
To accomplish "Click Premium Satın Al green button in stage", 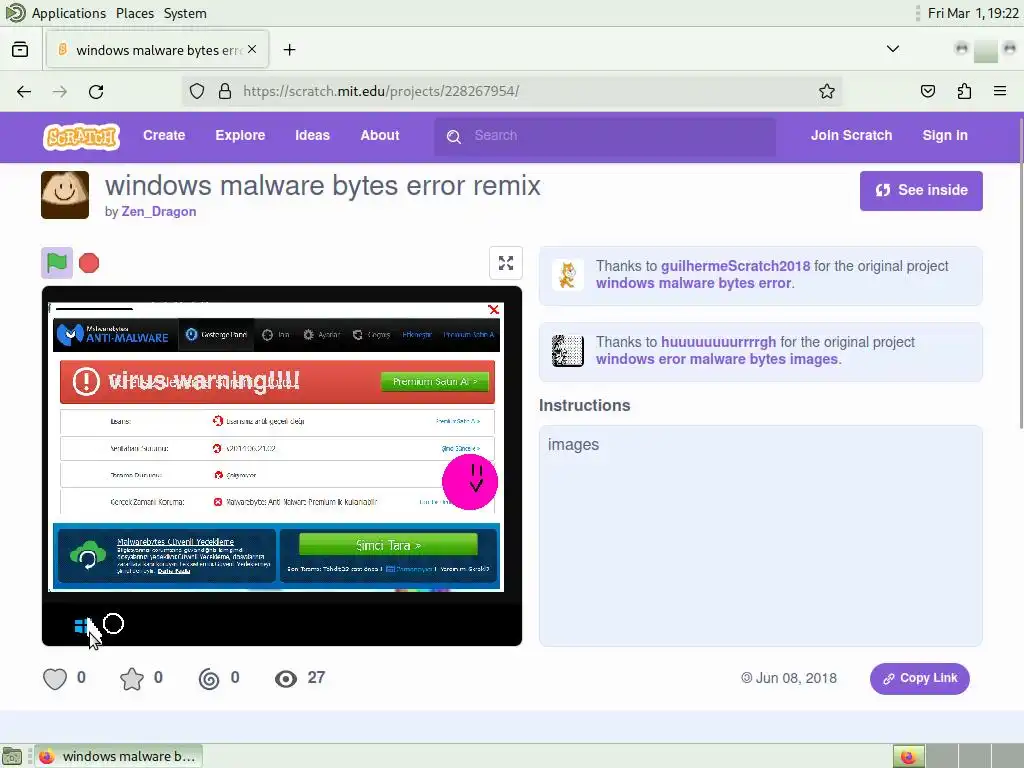I will [x=434, y=381].
